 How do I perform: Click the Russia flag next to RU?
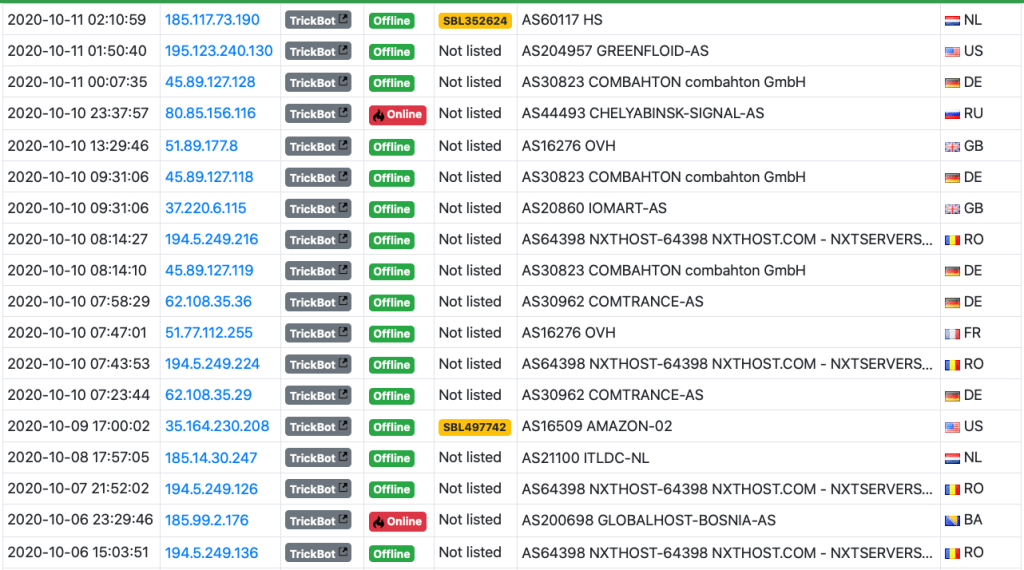(952, 114)
